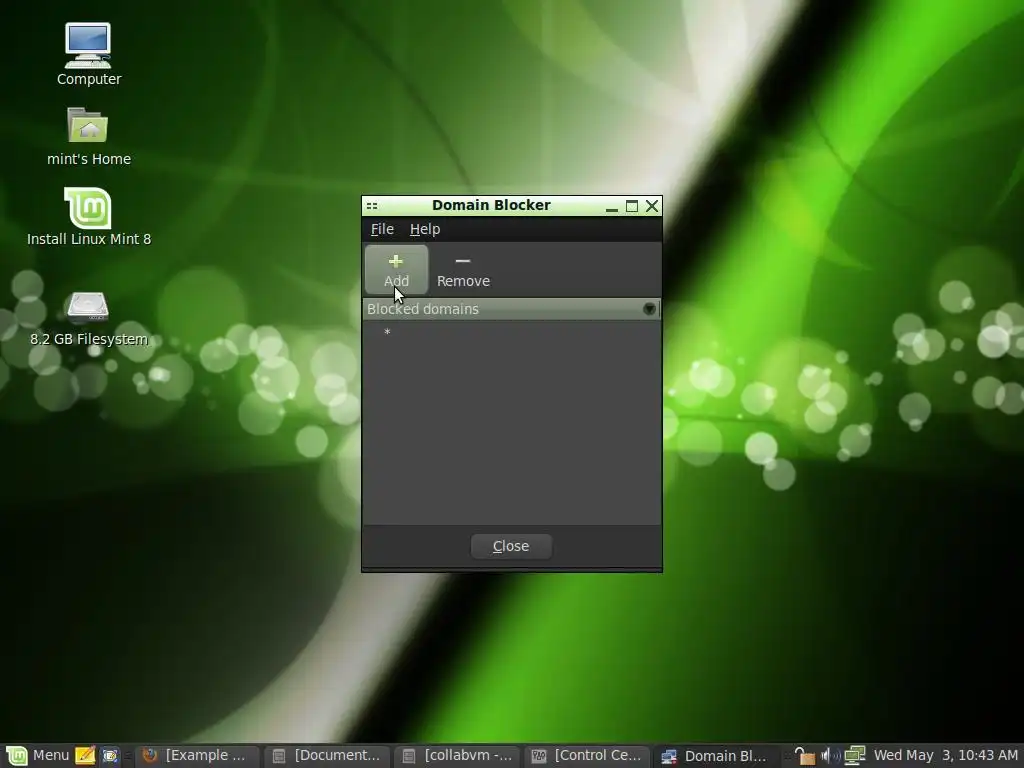Switch to the Firefox Example taskbar item
The height and width of the screenshot is (768, 1024).
197,756
